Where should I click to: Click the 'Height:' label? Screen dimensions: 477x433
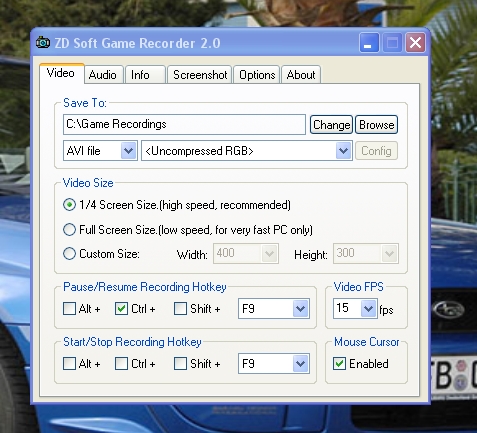pyautogui.click(x=311, y=255)
